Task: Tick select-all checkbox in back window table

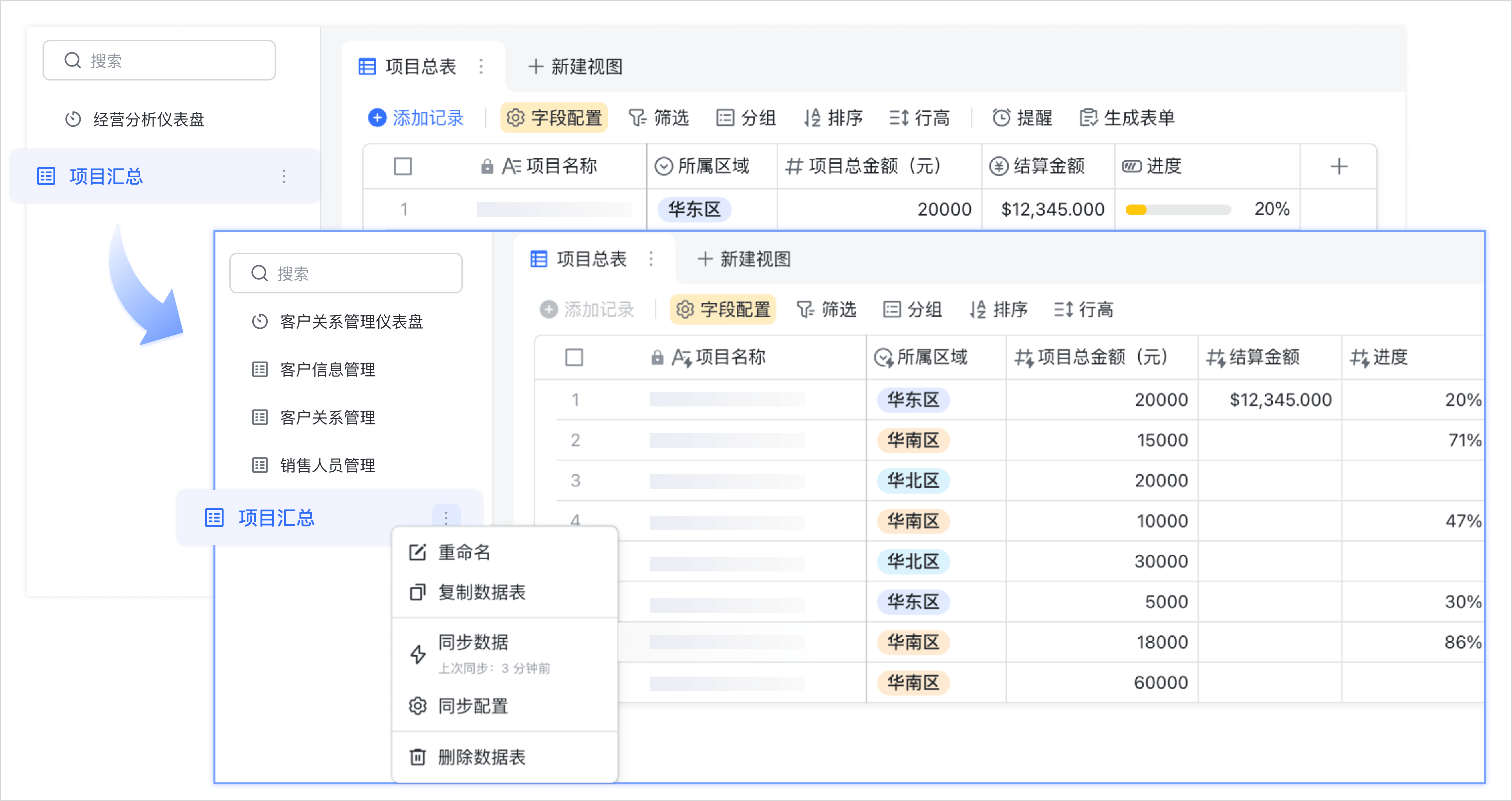Action: coord(403,166)
